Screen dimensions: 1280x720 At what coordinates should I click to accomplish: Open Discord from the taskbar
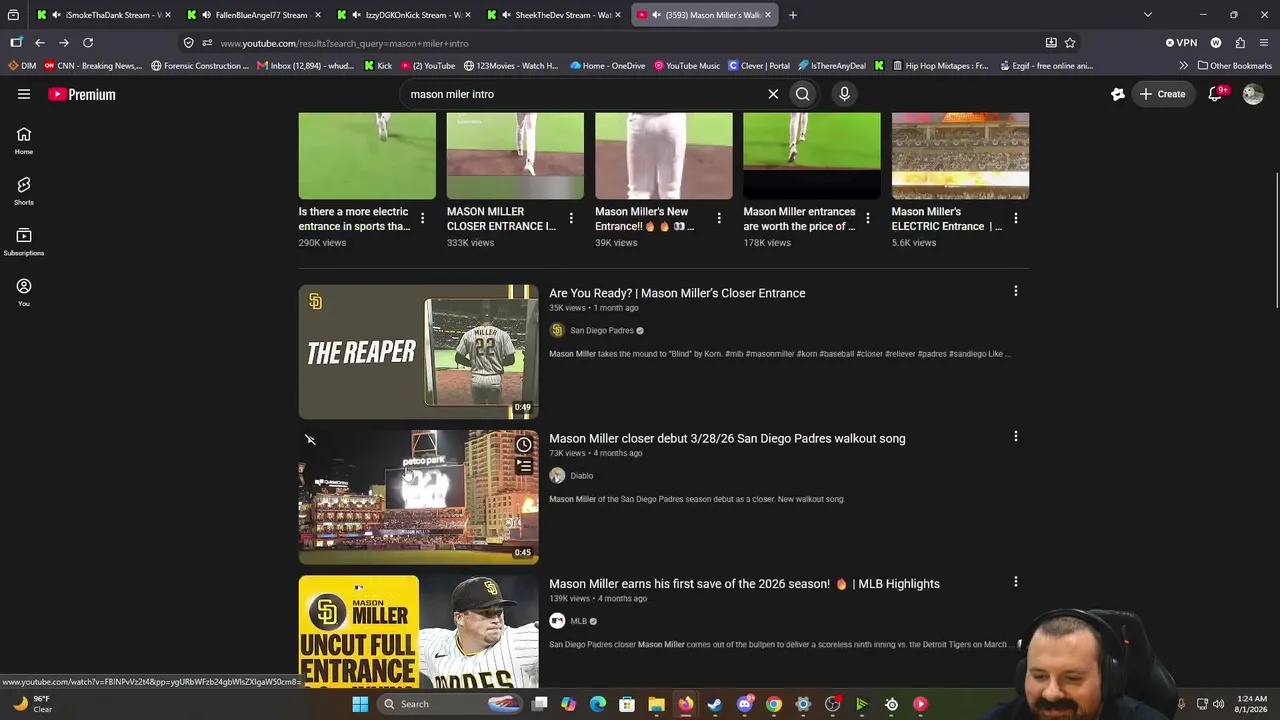tap(744, 704)
